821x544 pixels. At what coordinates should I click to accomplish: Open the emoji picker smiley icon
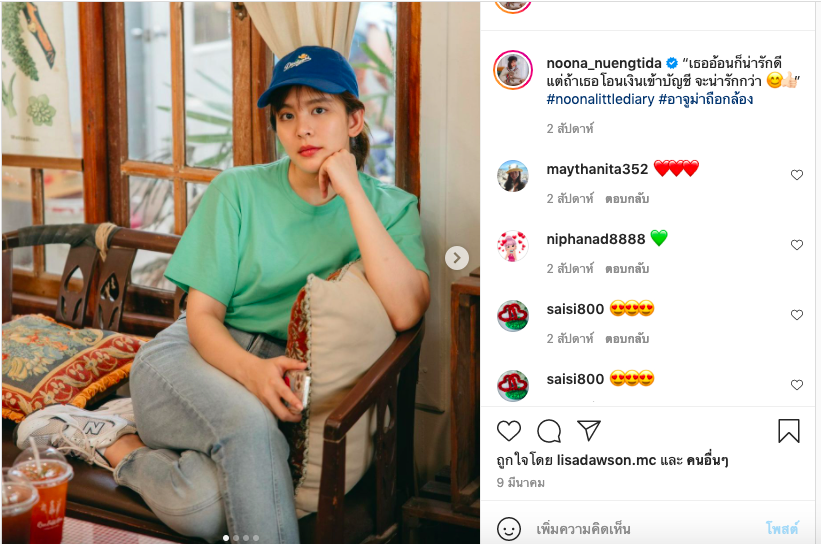coord(509,528)
